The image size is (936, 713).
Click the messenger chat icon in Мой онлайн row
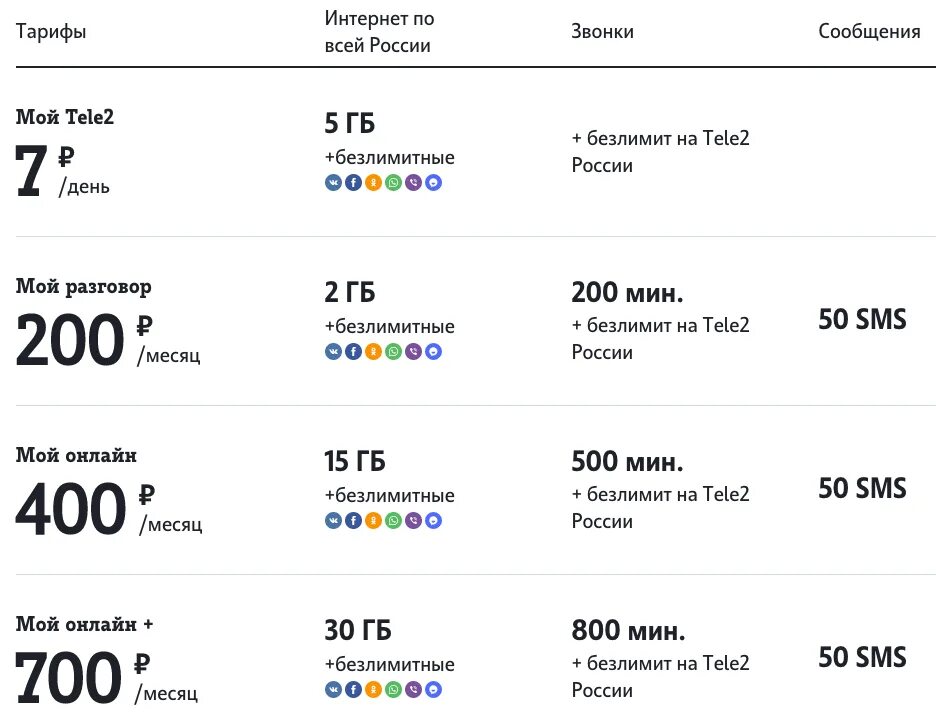click(433, 521)
